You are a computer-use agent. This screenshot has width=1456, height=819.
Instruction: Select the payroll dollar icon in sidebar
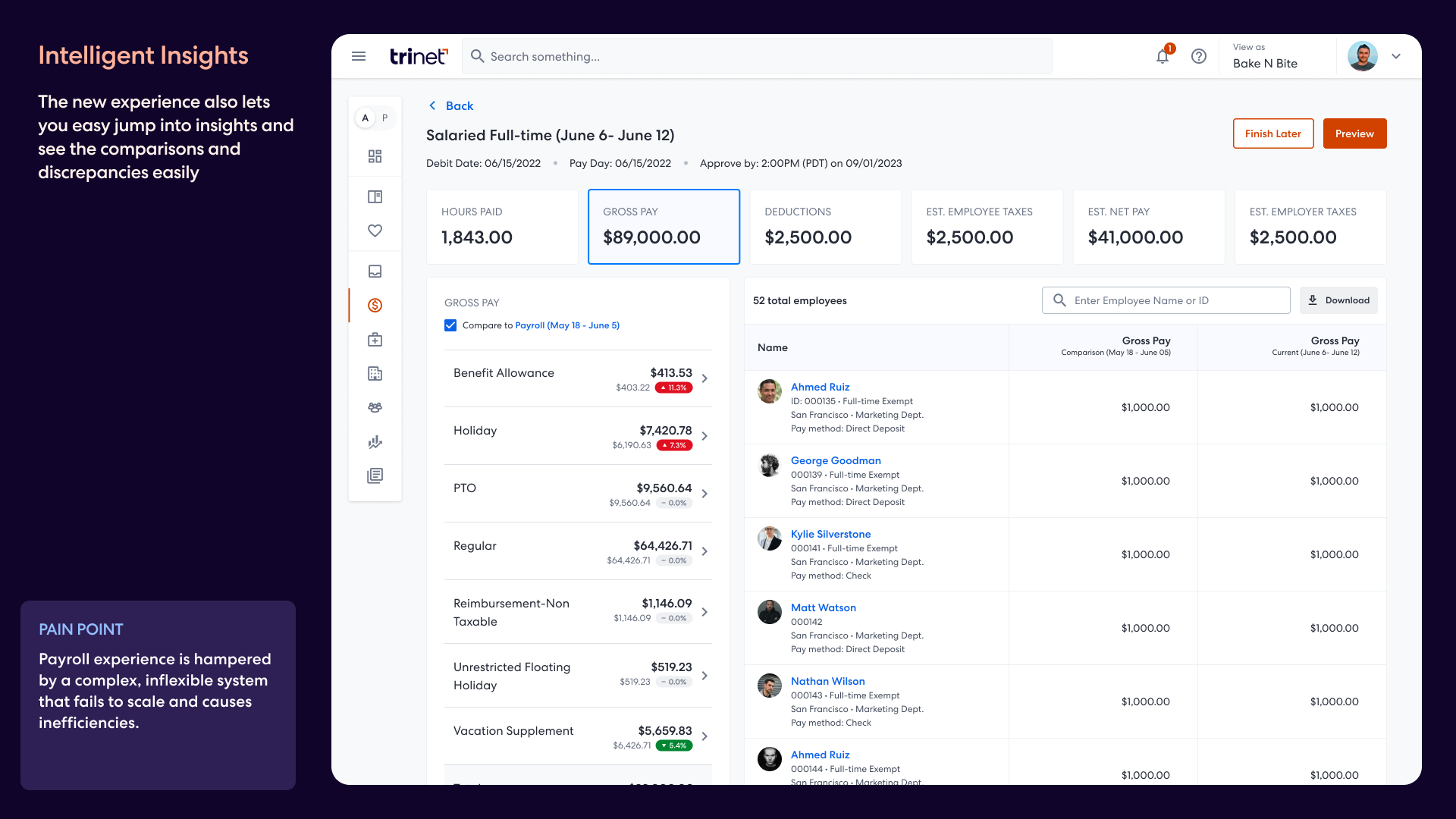tap(375, 306)
